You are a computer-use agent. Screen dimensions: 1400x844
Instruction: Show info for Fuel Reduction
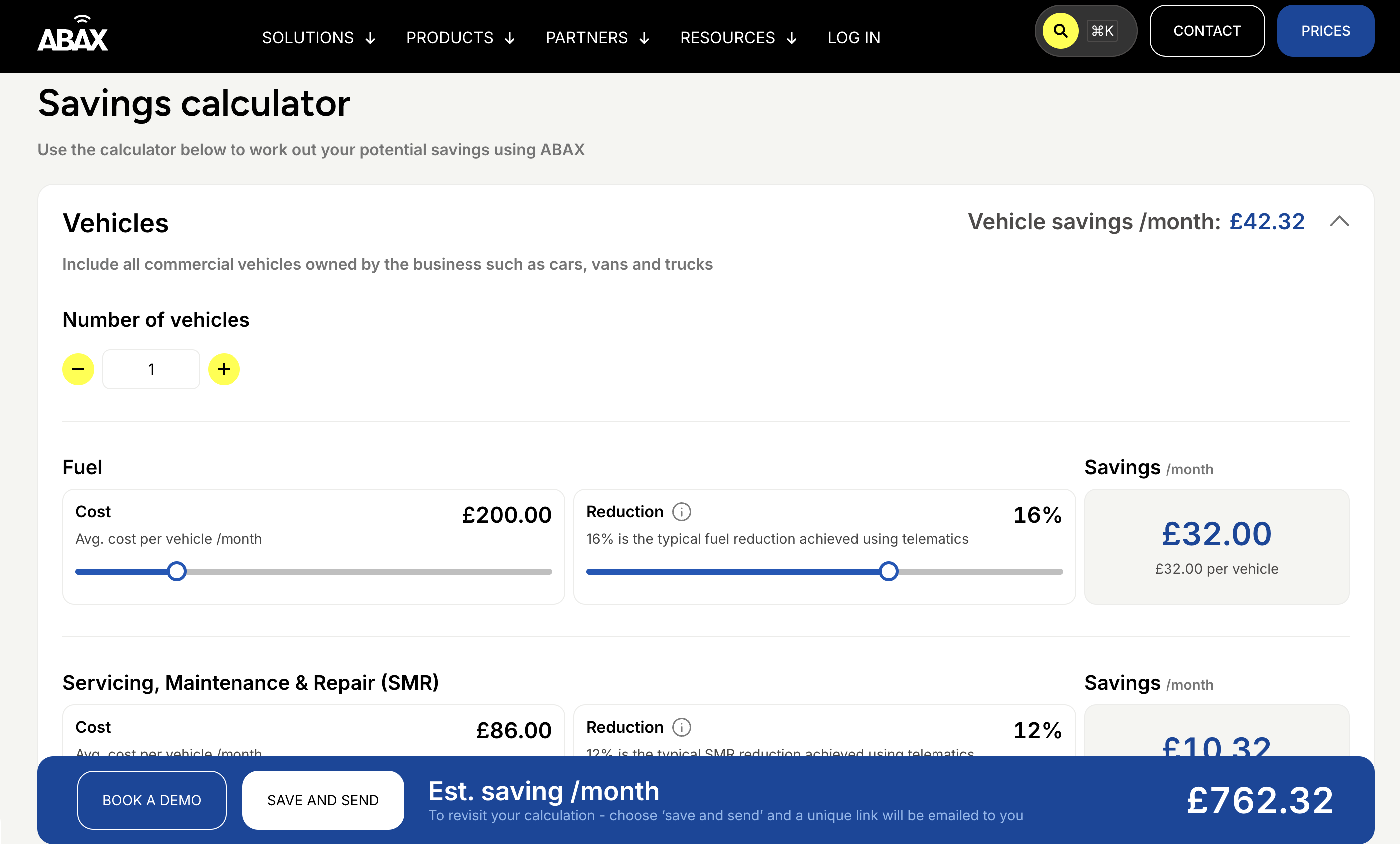[681, 512]
